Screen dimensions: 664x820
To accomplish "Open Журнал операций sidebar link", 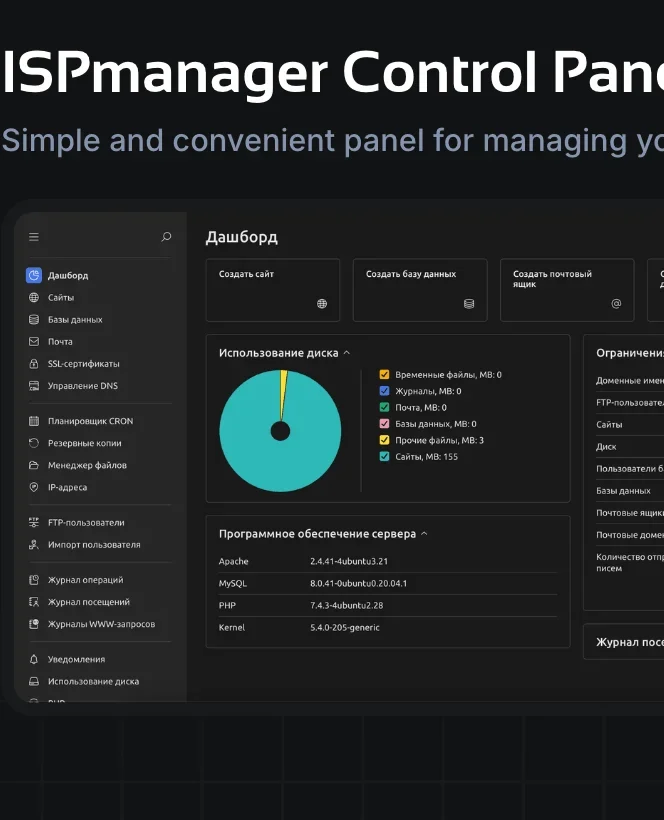I will coord(86,580).
